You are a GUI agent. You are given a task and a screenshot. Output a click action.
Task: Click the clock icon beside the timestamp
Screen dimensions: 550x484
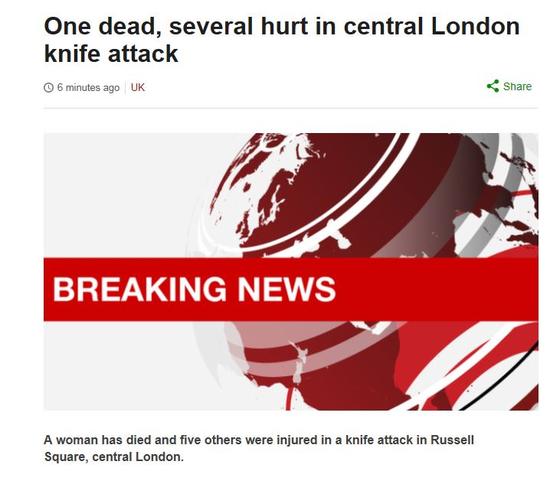[x=48, y=87]
